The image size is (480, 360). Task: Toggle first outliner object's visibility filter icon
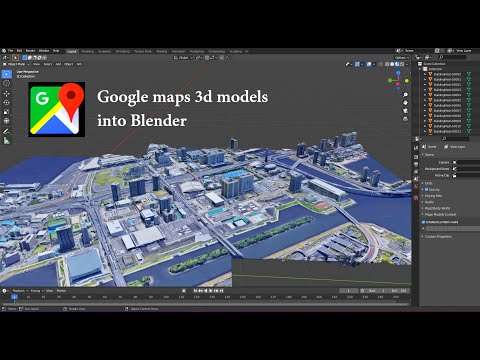[x=469, y=74]
